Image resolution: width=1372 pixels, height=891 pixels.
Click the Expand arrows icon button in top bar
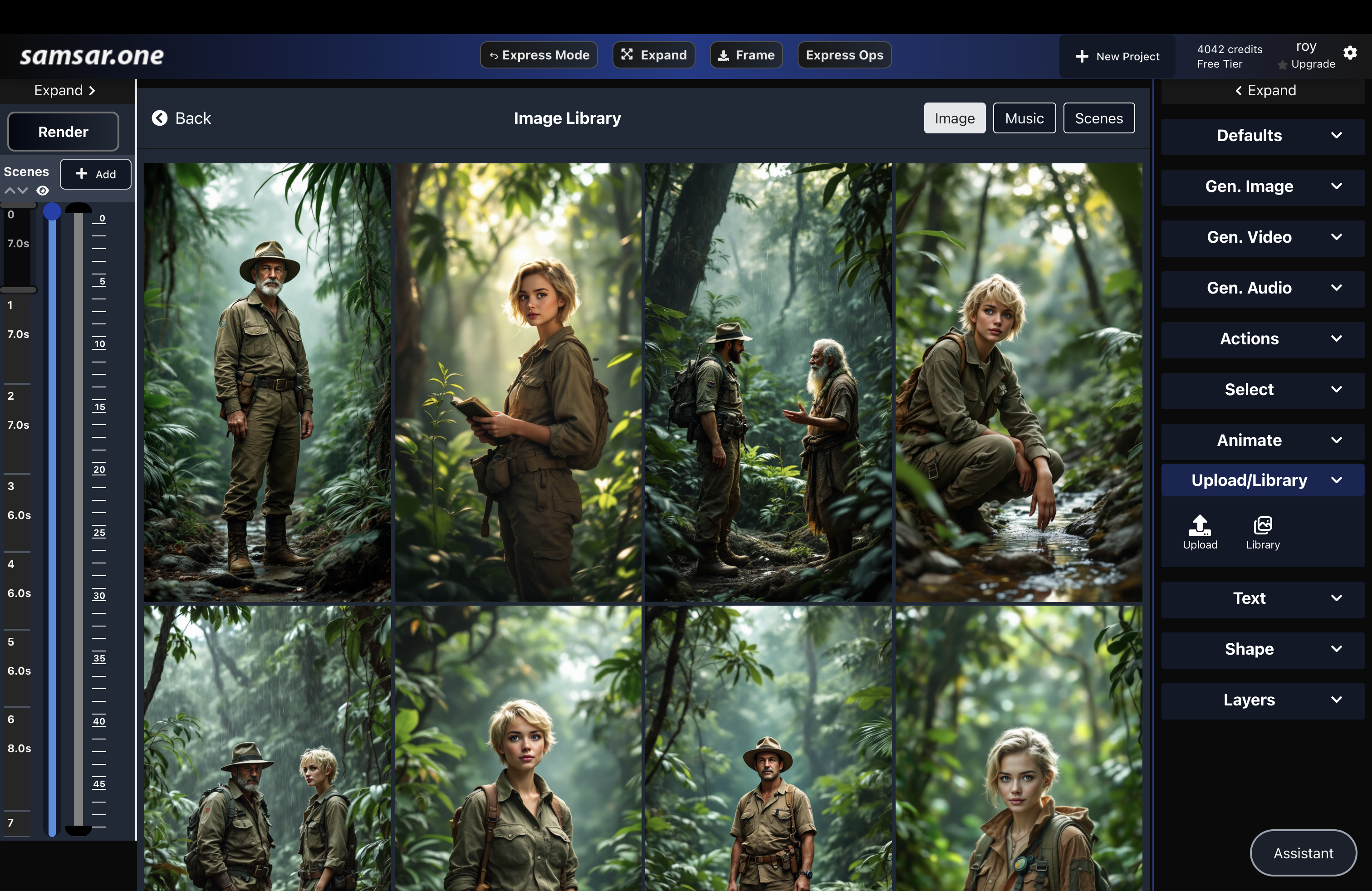coord(653,55)
